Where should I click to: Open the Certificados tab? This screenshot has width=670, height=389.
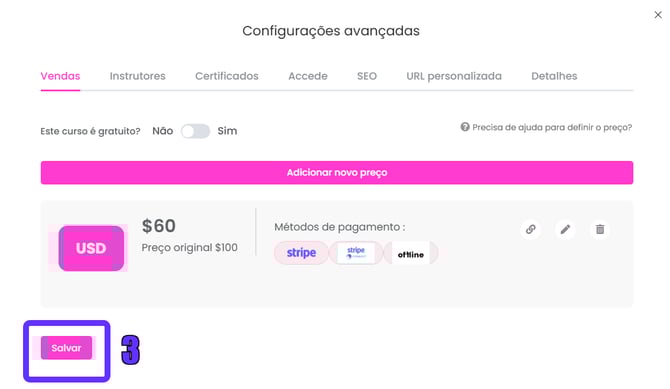[x=227, y=76]
